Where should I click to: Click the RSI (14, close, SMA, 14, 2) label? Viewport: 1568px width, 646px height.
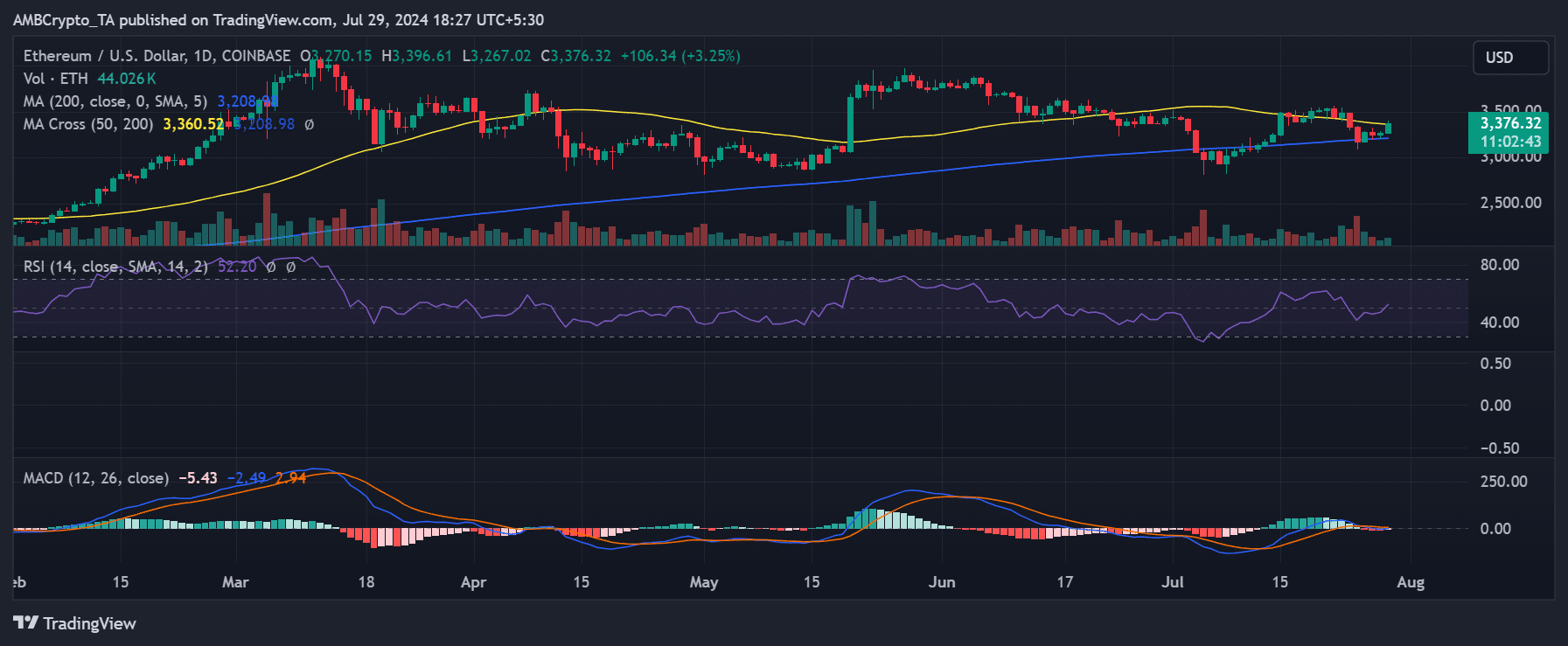(x=115, y=267)
